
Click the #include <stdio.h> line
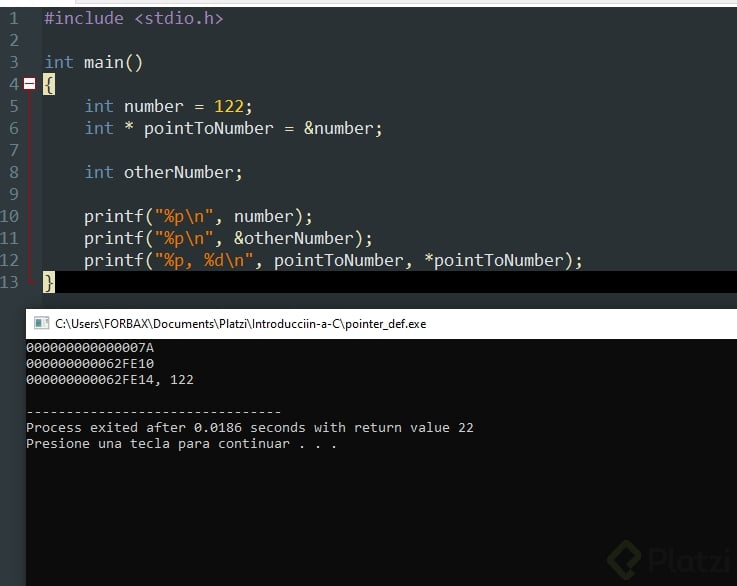pyautogui.click(x=133, y=18)
